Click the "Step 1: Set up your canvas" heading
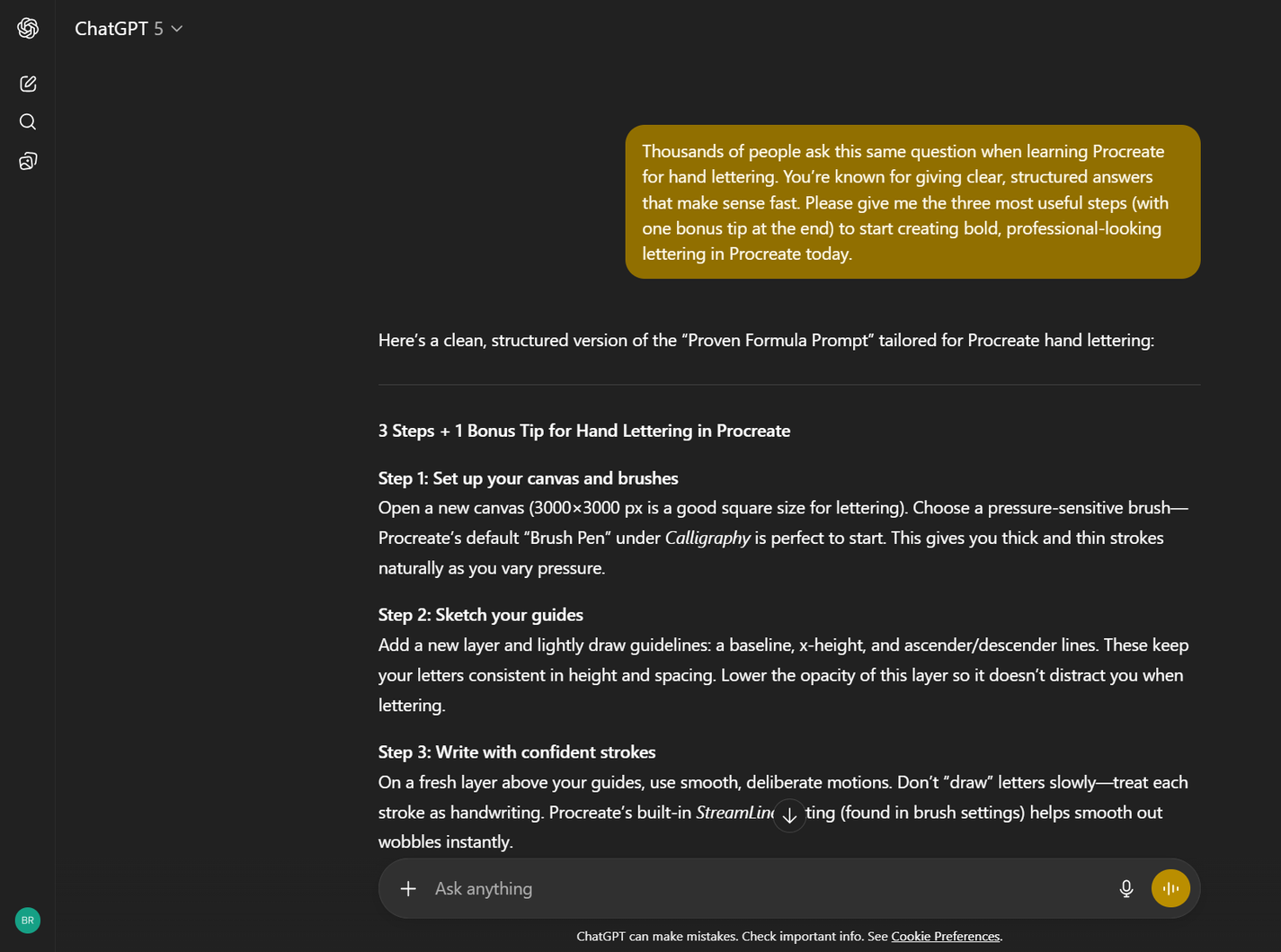 (529, 478)
